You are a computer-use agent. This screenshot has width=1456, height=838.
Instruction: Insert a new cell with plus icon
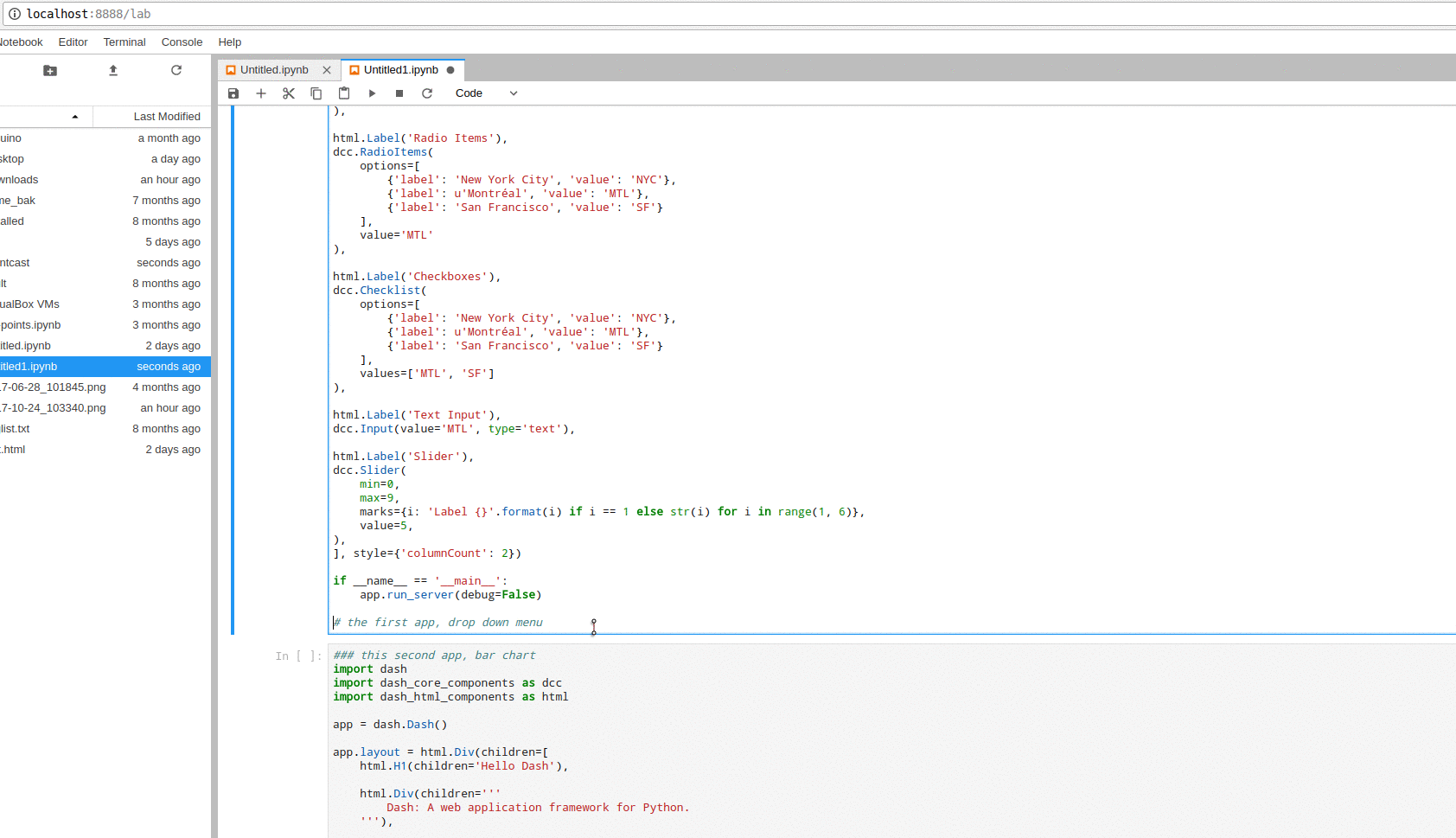(x=261, y=93)
